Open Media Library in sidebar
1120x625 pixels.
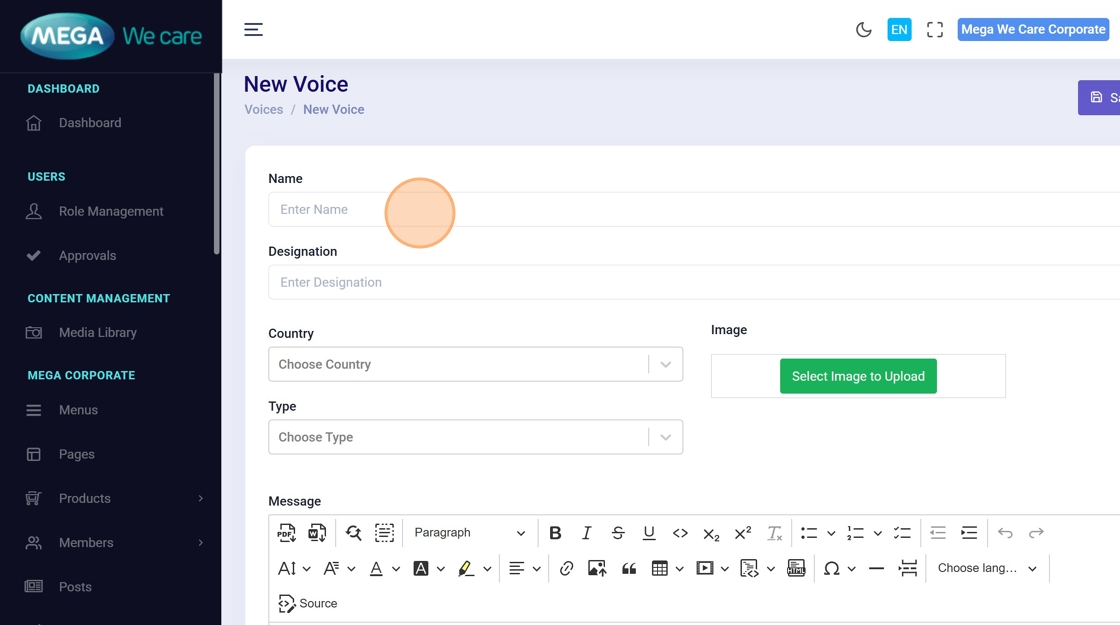pos(97,332)
